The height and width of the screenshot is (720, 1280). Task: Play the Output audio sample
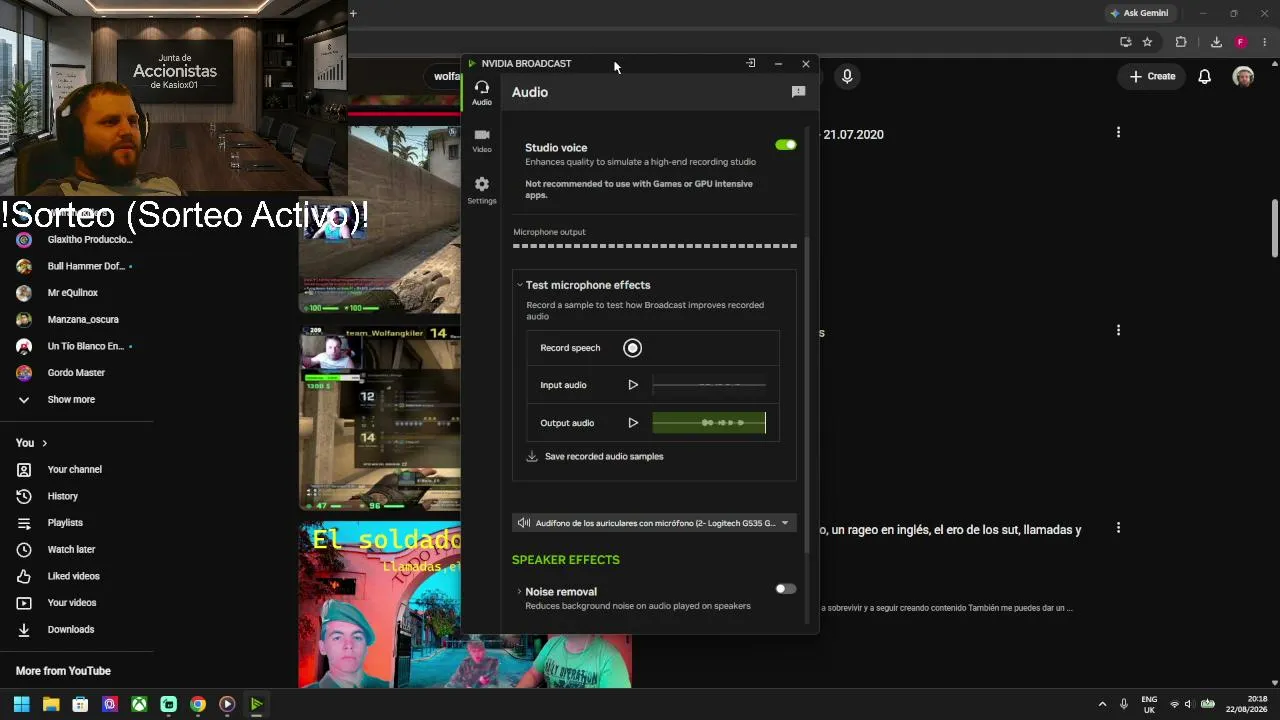tap(633, 423)
